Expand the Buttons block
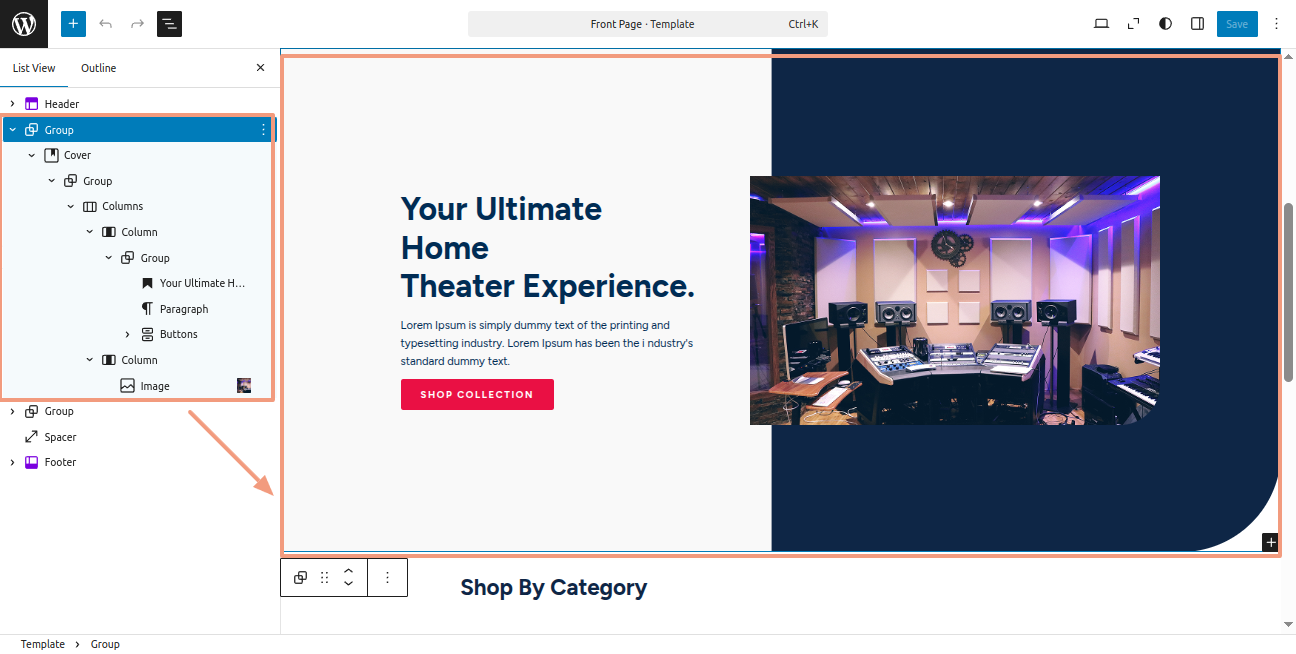The image size is (1296, 654). [128, 334]
